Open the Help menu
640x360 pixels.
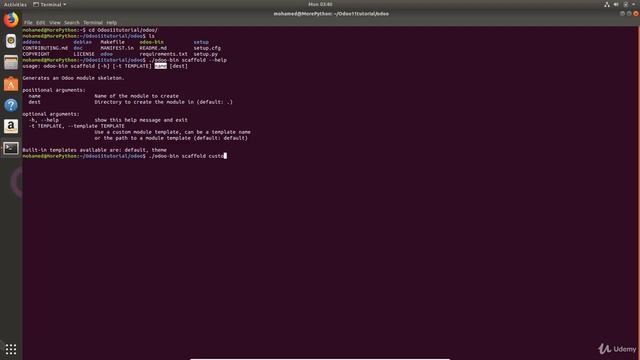tap(111, 22)
